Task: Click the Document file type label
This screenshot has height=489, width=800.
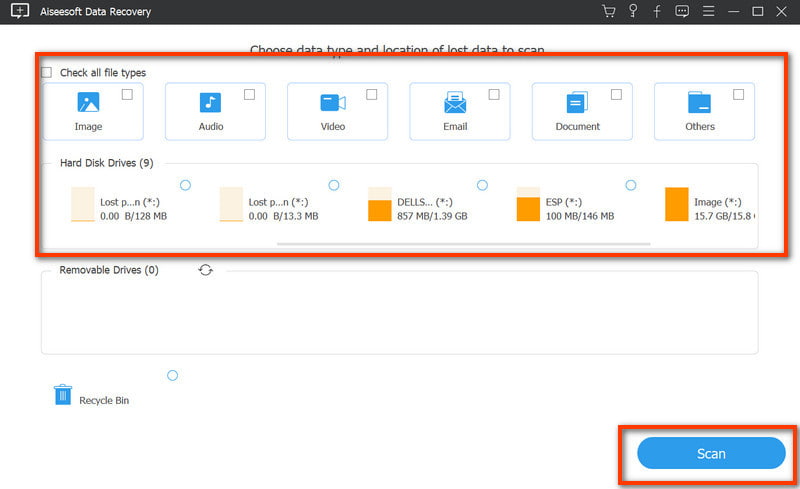Action: point(578,127)
